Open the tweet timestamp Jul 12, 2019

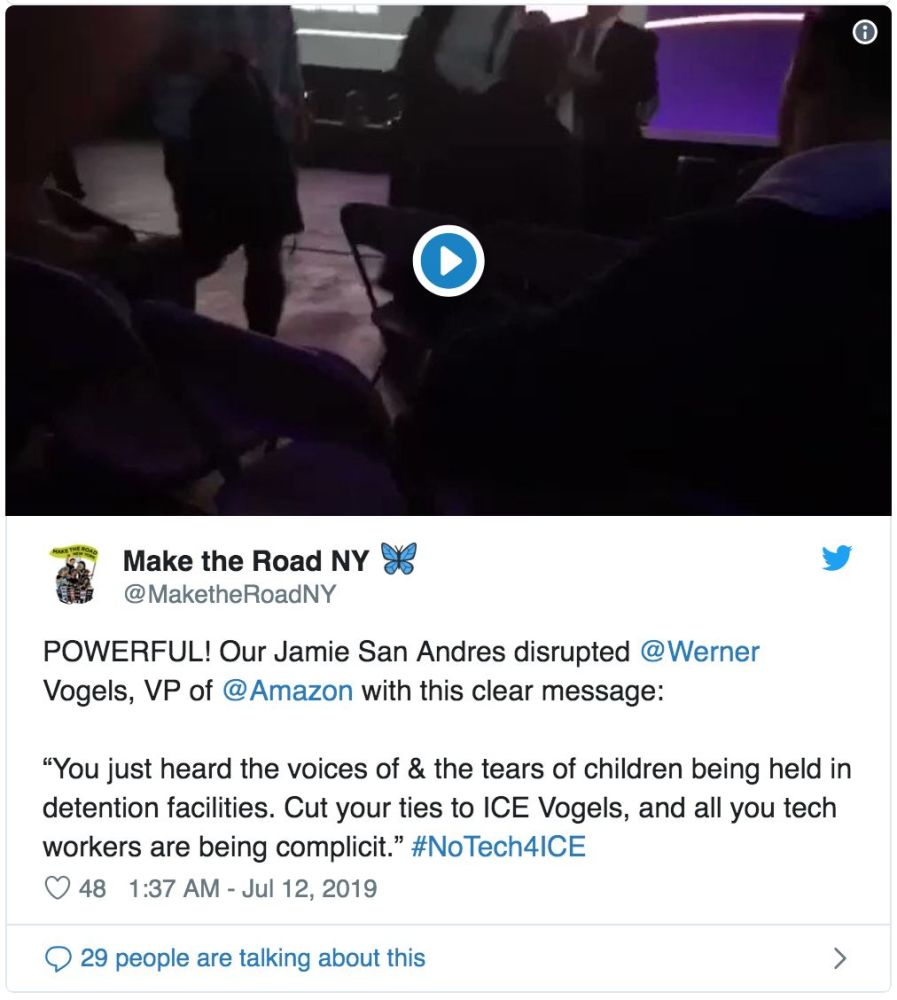coord(252,888)
